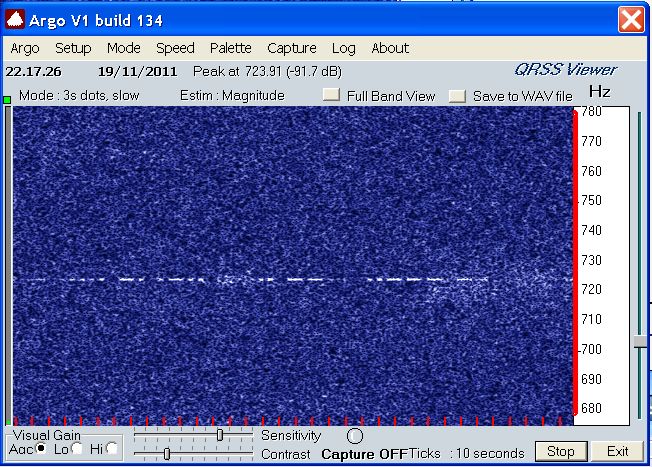Open the Log menu
Viewport: 652px width, 467px height.
[x=343, y=48]
